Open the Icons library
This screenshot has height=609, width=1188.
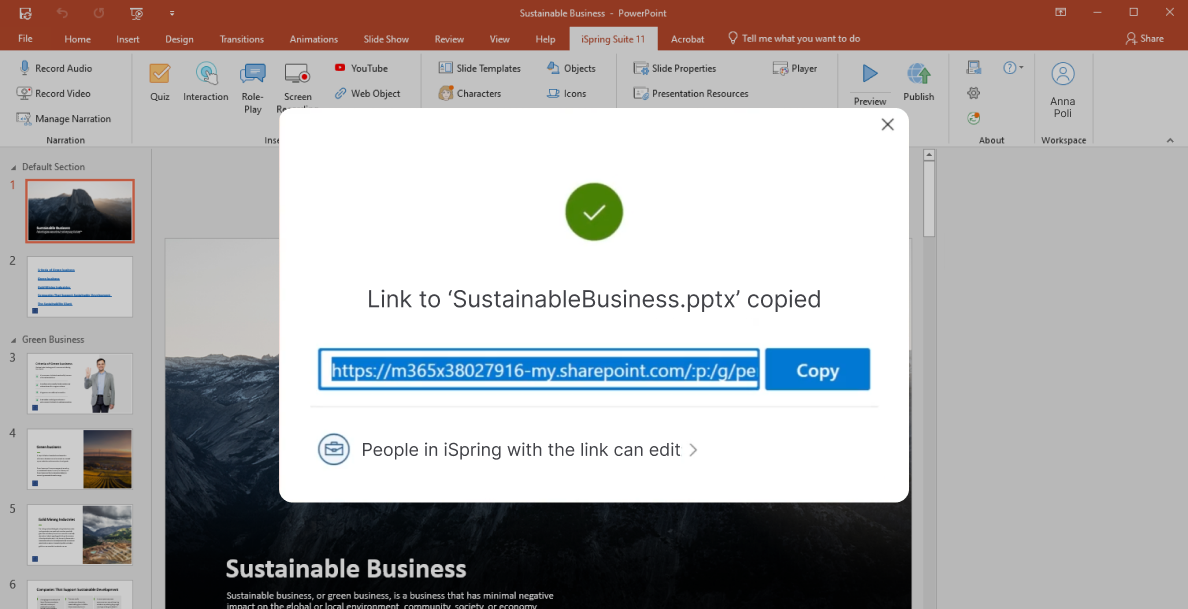pyautogui.click(x=567, y=93)
